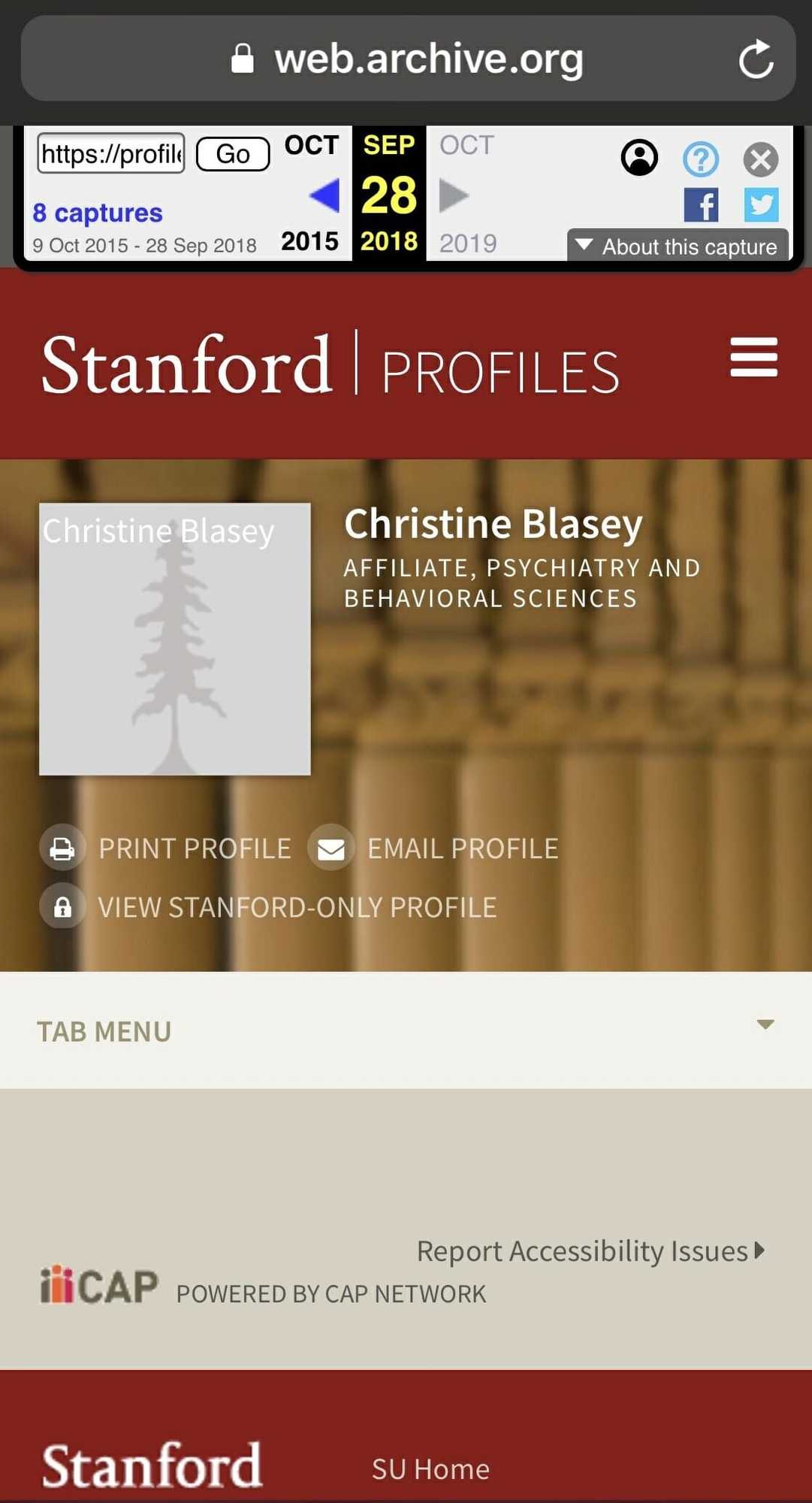Click the grey next capture arrow
Screen dimensions: 812x1503
pyautogui.click(x=453, y=195)
